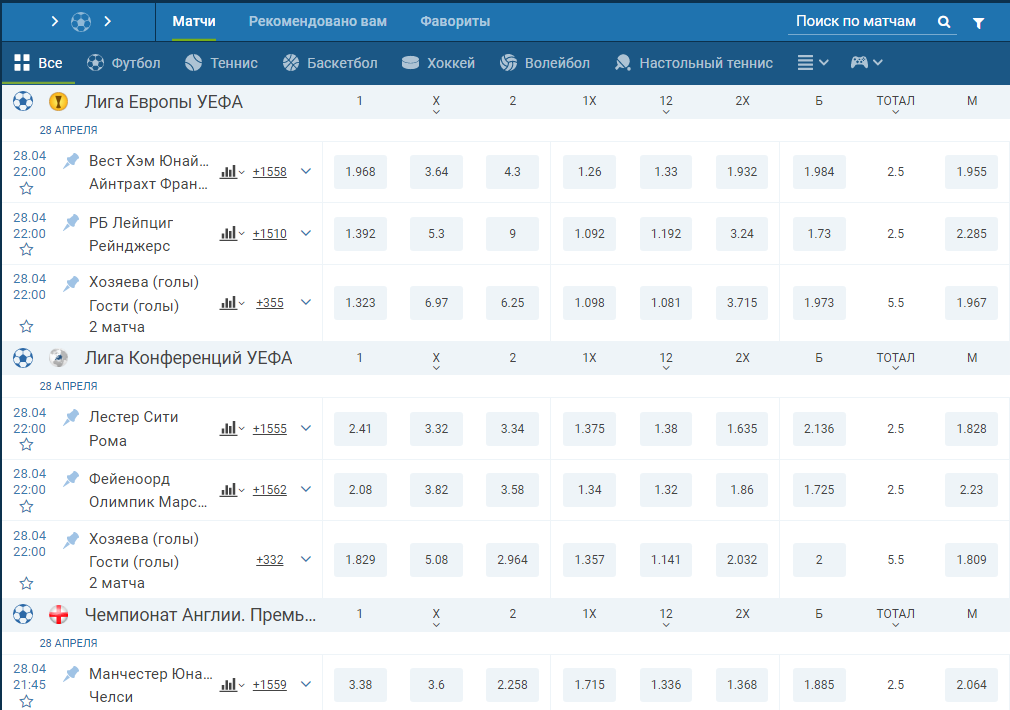Open +1510 extra markets link
Screen dimensions: 1010x710
270,234
